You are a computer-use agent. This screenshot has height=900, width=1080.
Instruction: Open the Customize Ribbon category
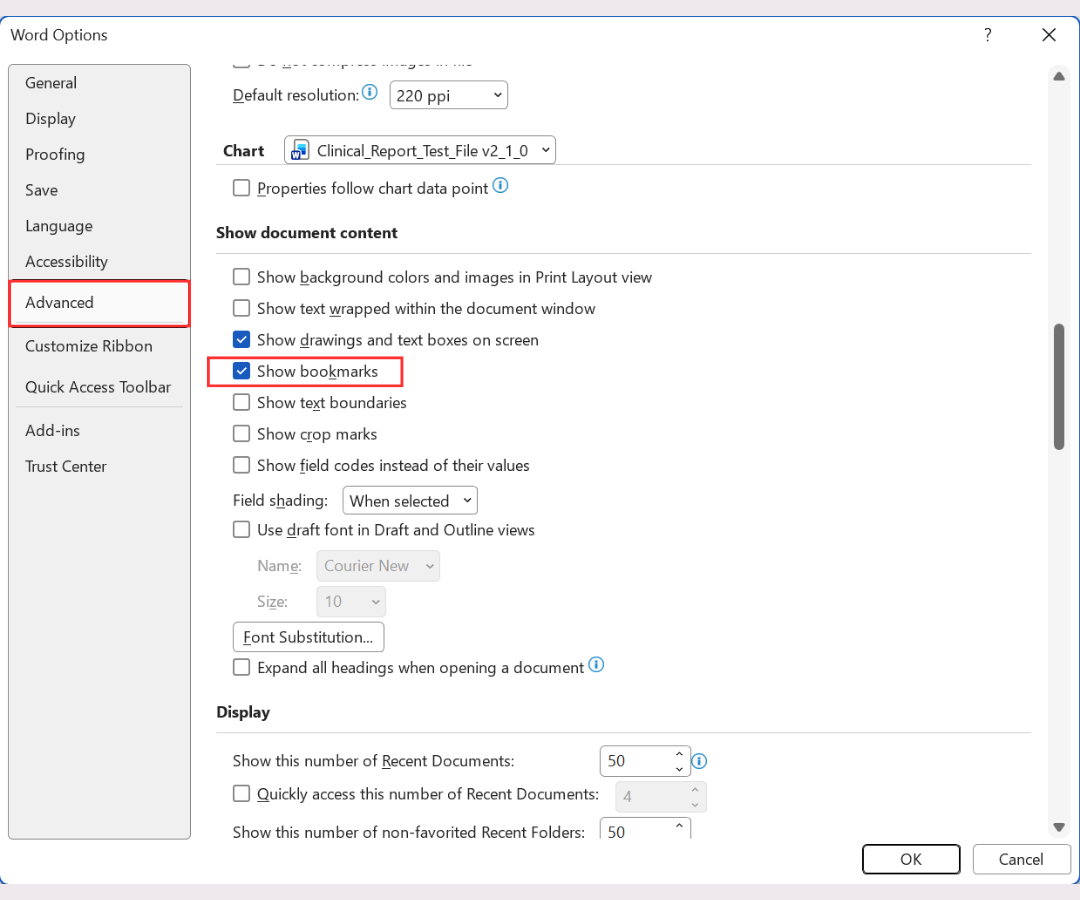99,346
